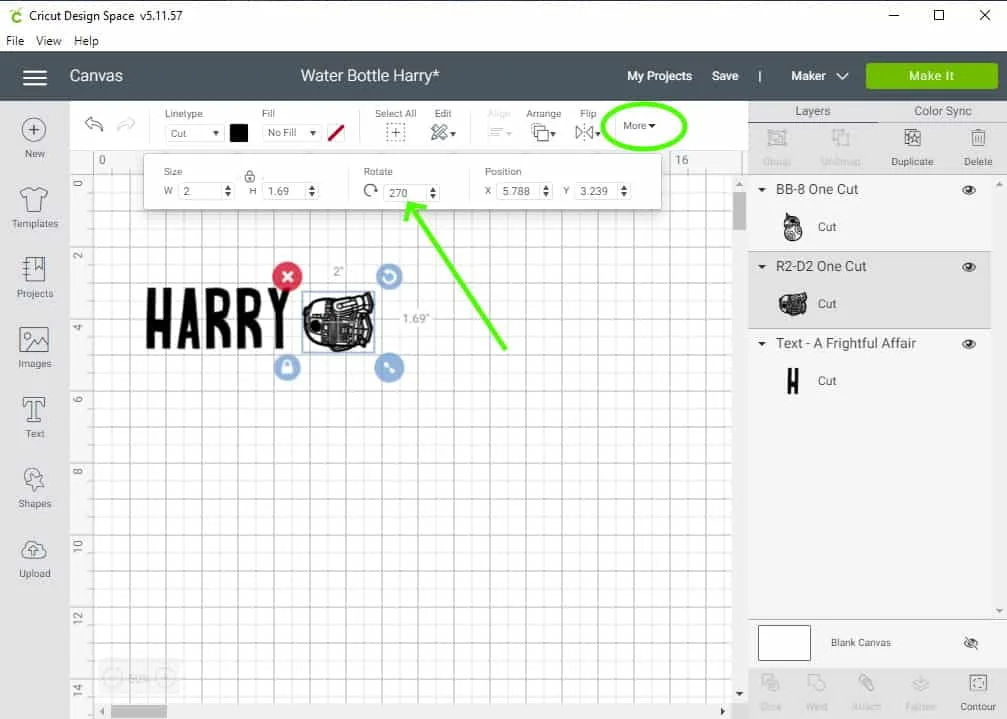Open the Arrange dropdown

543,133
